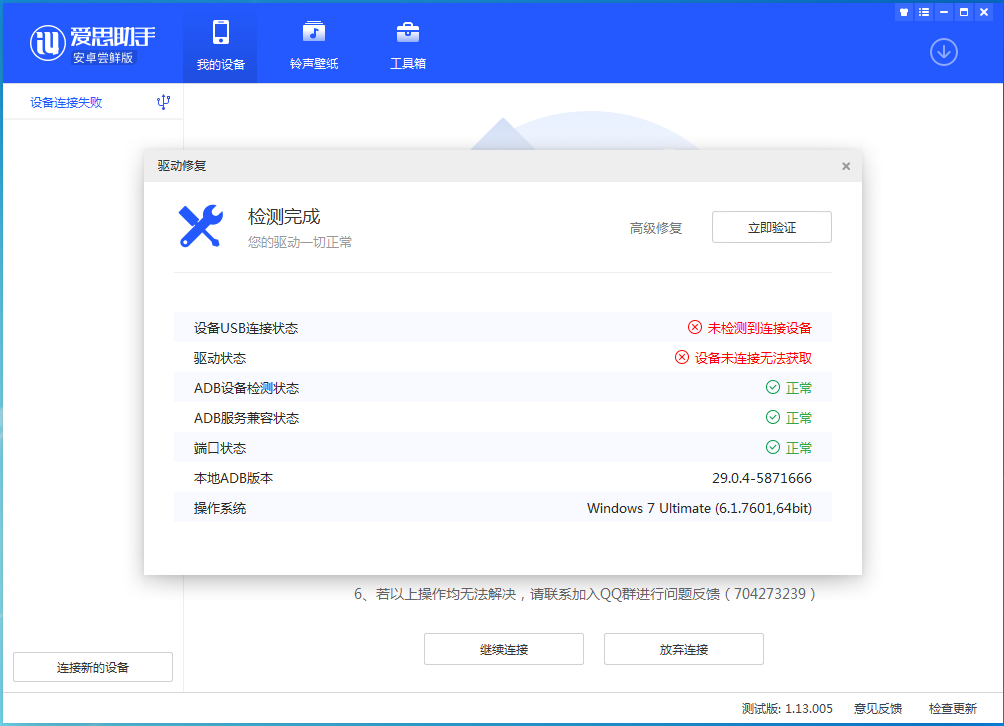Click red error icon beside 未检测到连接设备
1004x726 pixels.
(694, 327)
